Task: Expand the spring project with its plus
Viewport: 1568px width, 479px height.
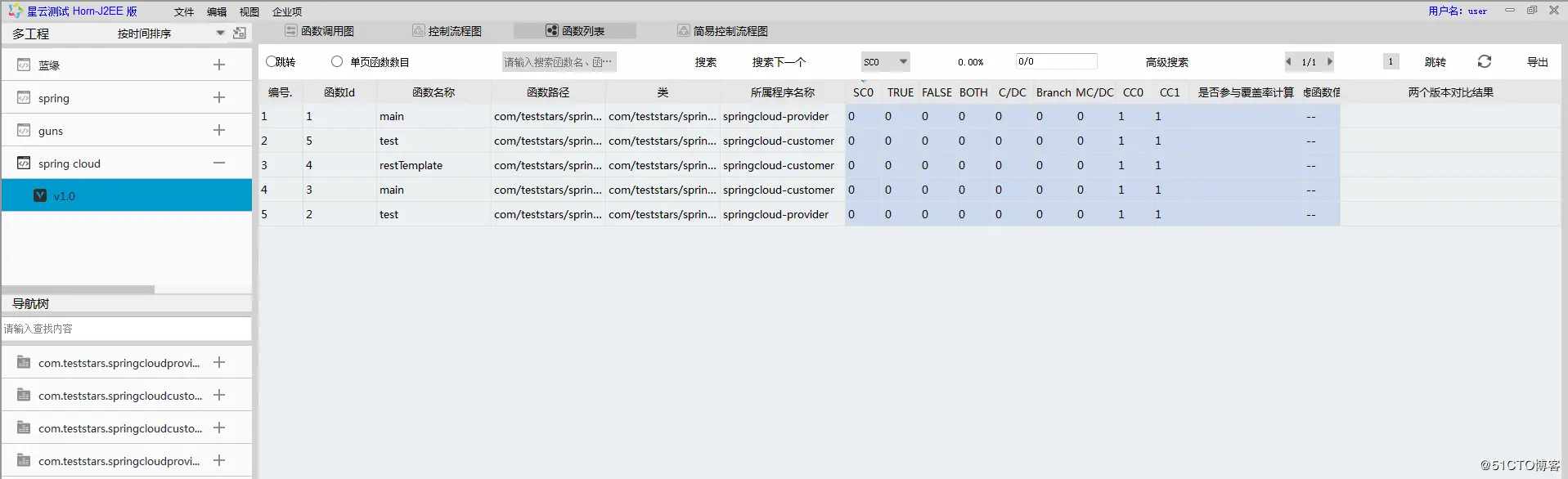Action: pos(219,97)
